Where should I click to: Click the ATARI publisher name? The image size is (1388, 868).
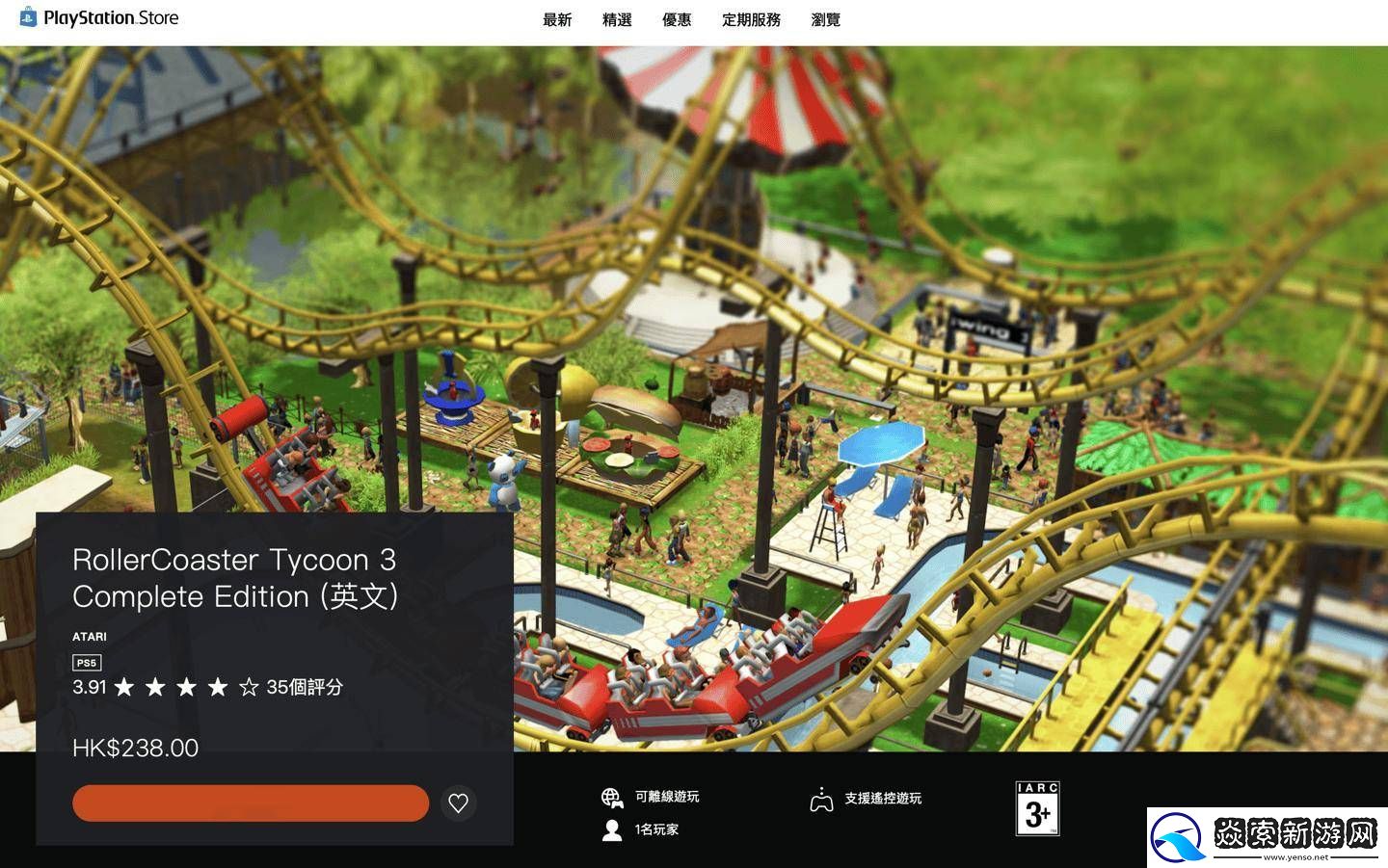coord(89,636)
